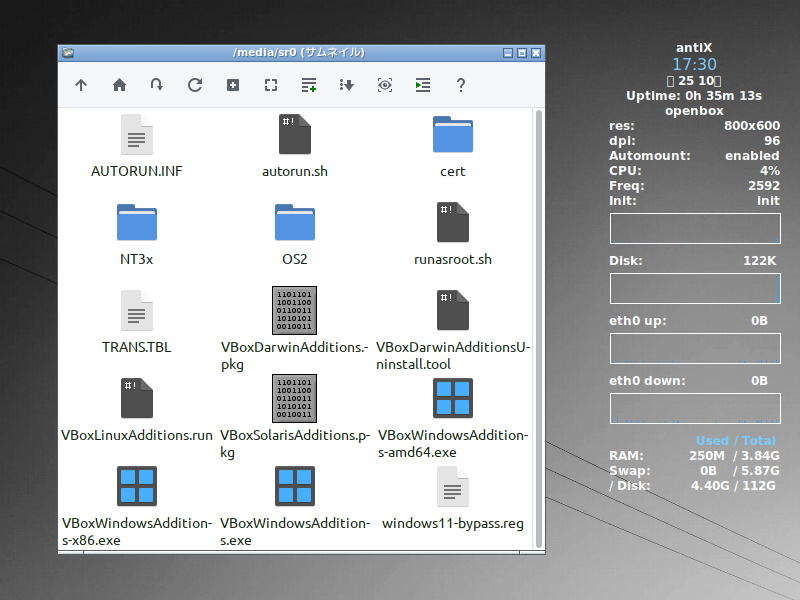Open the NT3x folder
The width and height of the screenshot is (800, 600).
coord(137,222)
